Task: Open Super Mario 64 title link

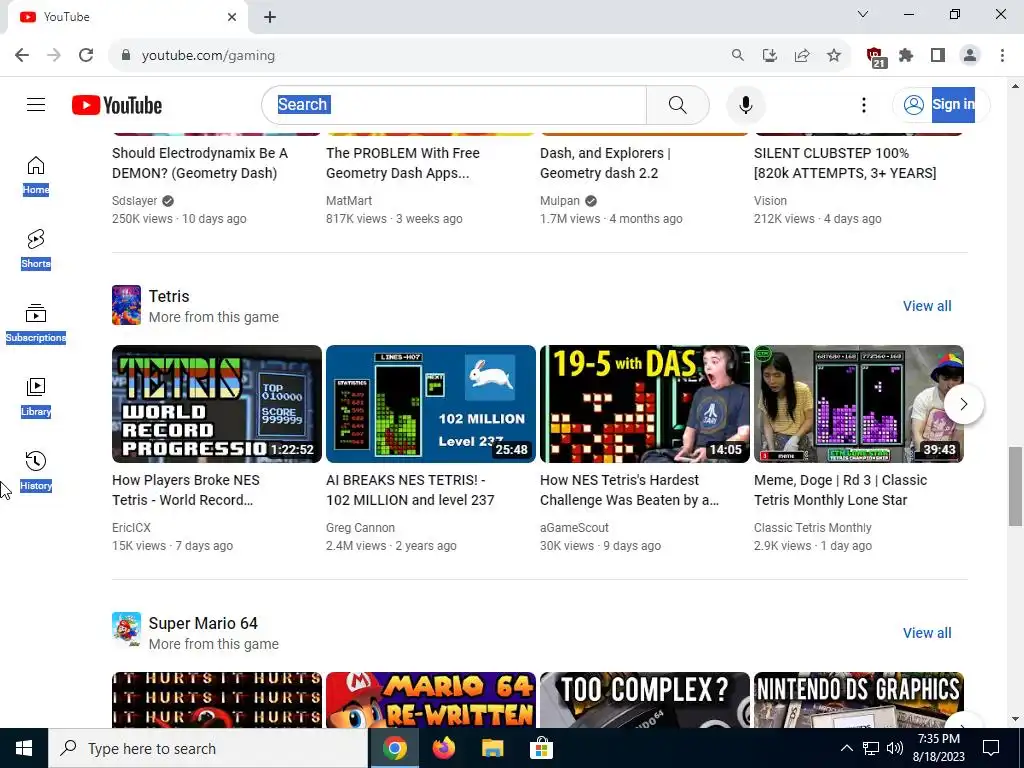Action: tap(203, 623)
